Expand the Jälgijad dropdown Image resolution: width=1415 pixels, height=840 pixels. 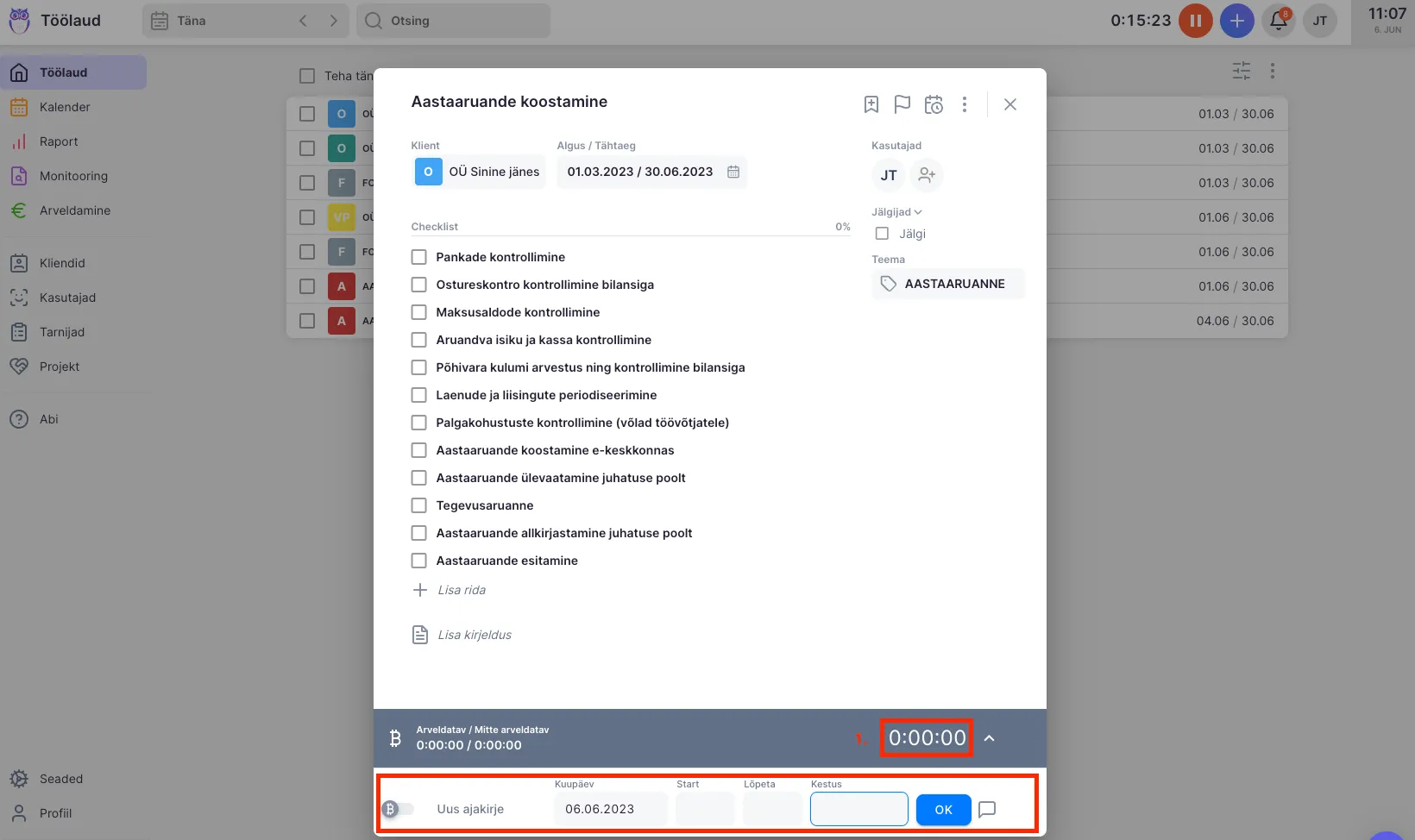point(896,212)
